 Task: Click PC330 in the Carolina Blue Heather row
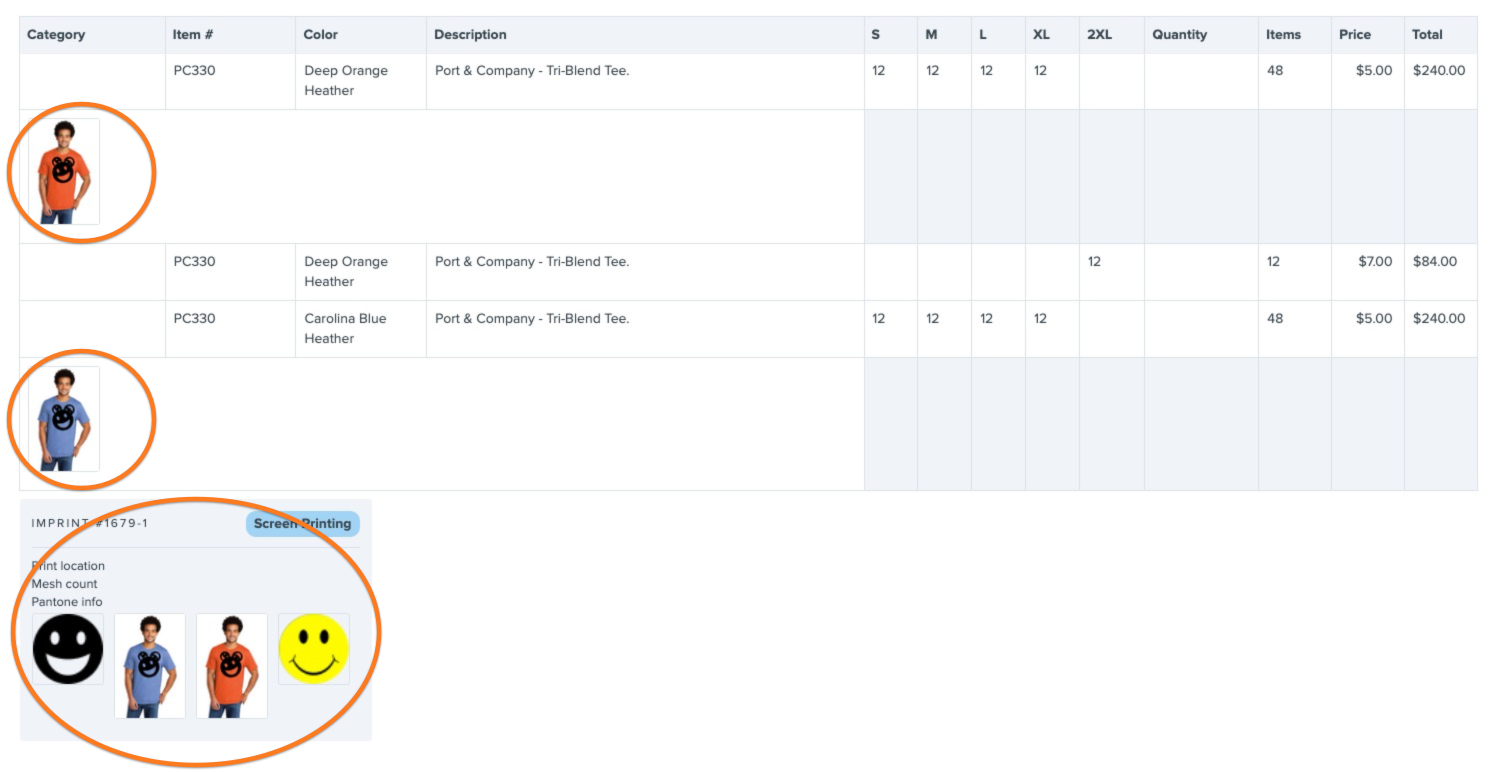pos(194,319)
